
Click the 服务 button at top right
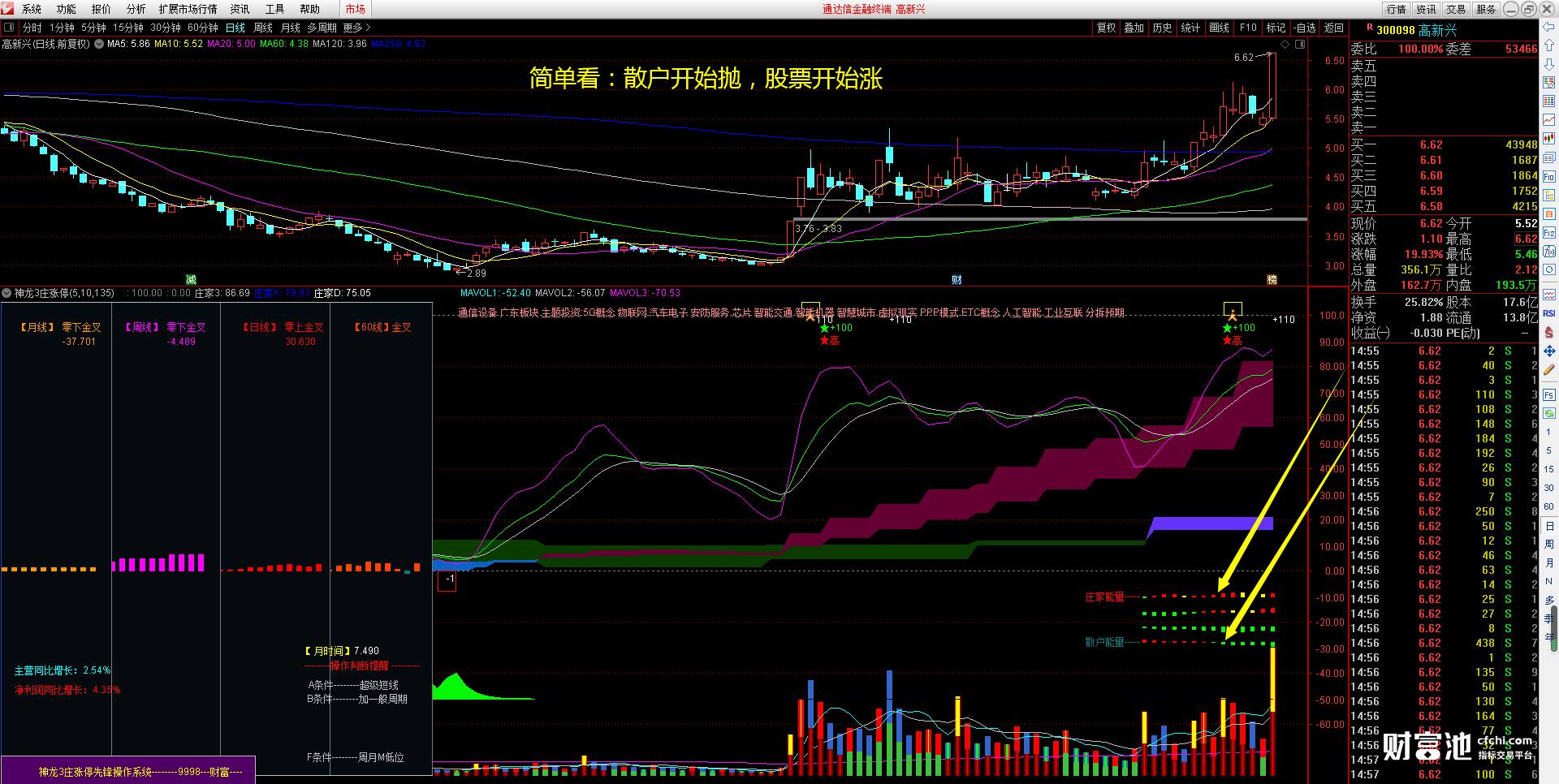(1486, 9)
